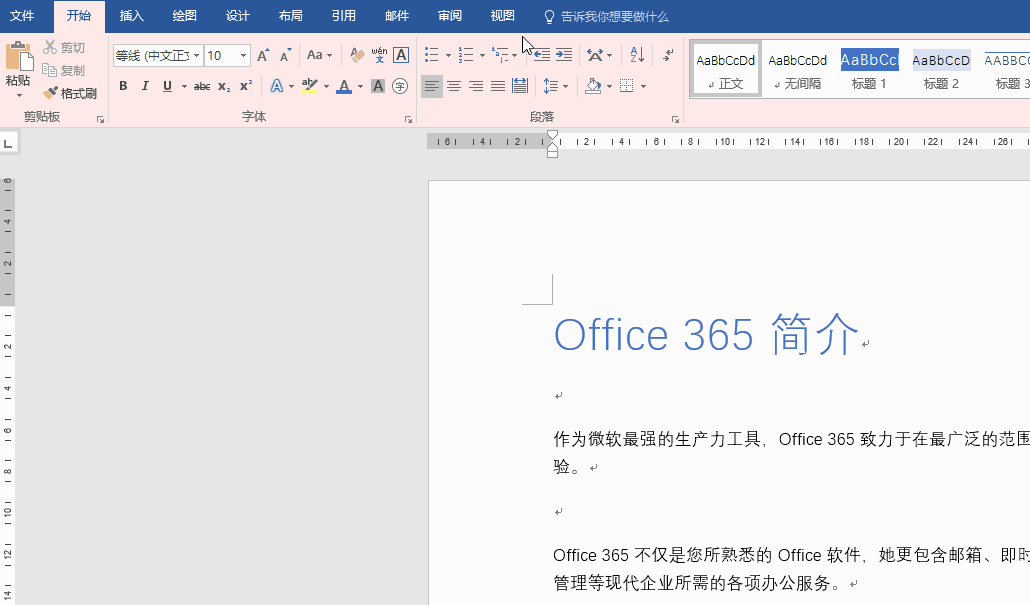Apply the 标题 1 style
Image resolution: width=1030 pixels, height=605 pixels.
click(x=869, y=70)
